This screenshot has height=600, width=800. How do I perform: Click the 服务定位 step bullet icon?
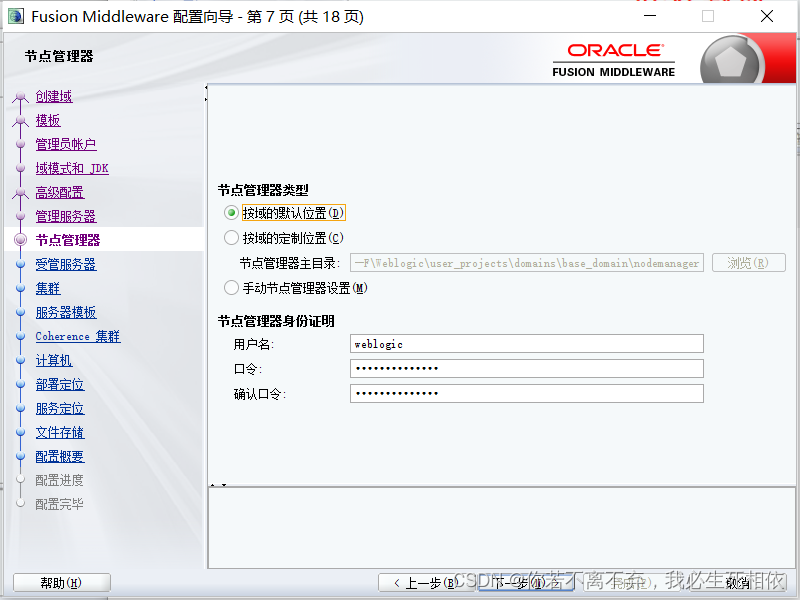[x=20, y=408]
